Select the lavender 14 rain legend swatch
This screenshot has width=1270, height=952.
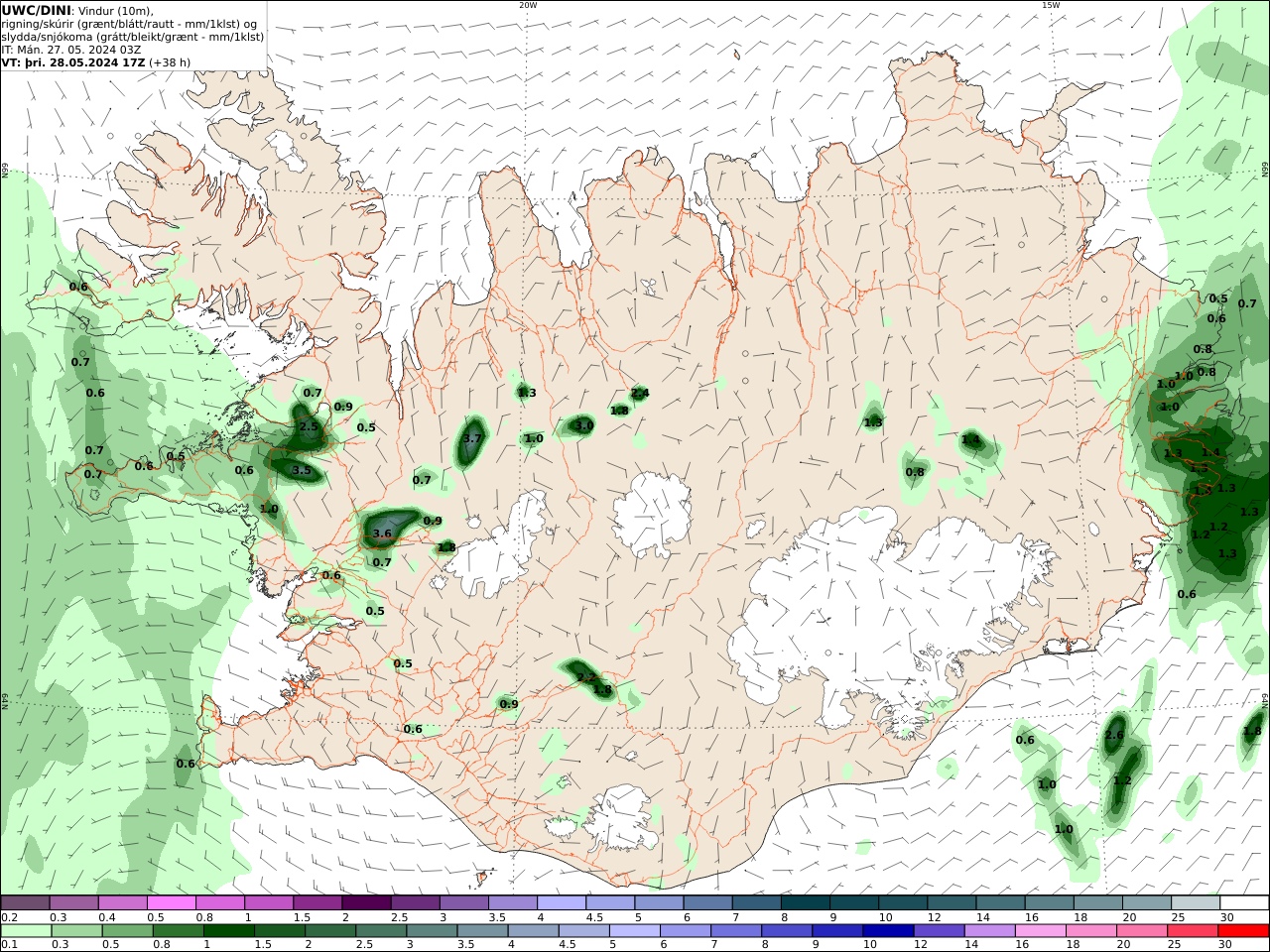[x=989, y=931]
